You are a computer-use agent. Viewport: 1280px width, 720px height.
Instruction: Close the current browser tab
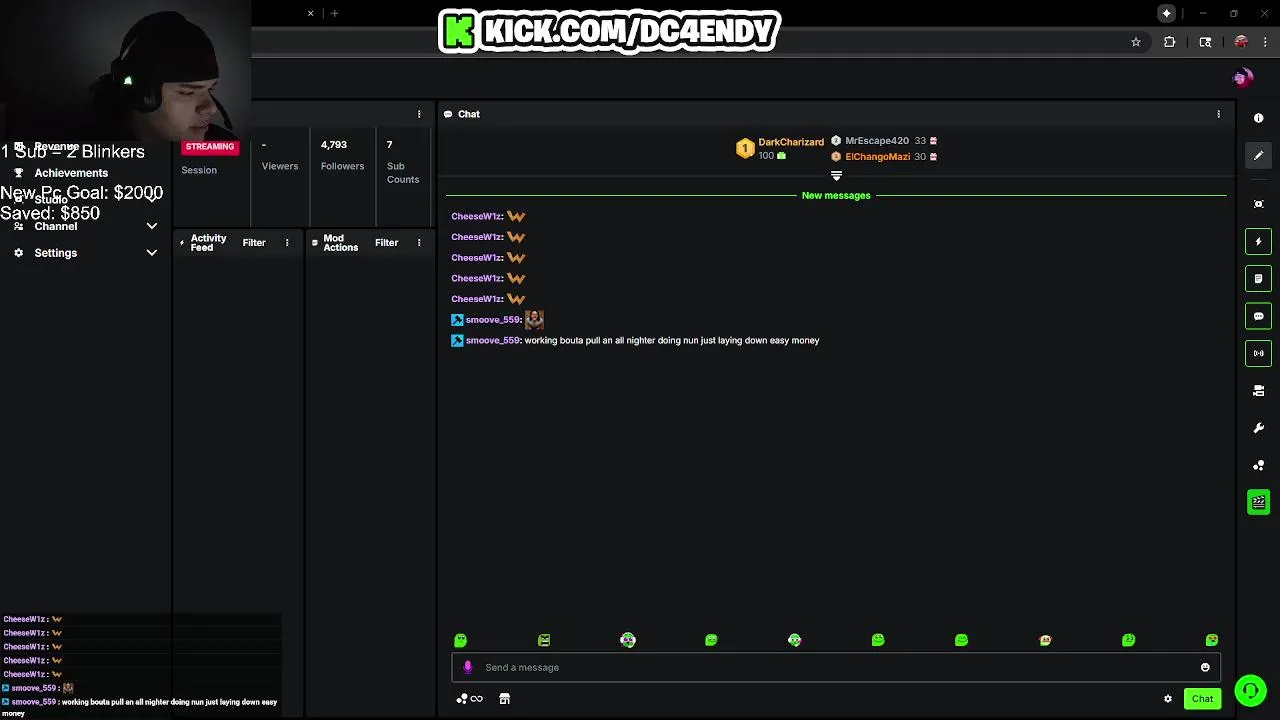[310, 14]
